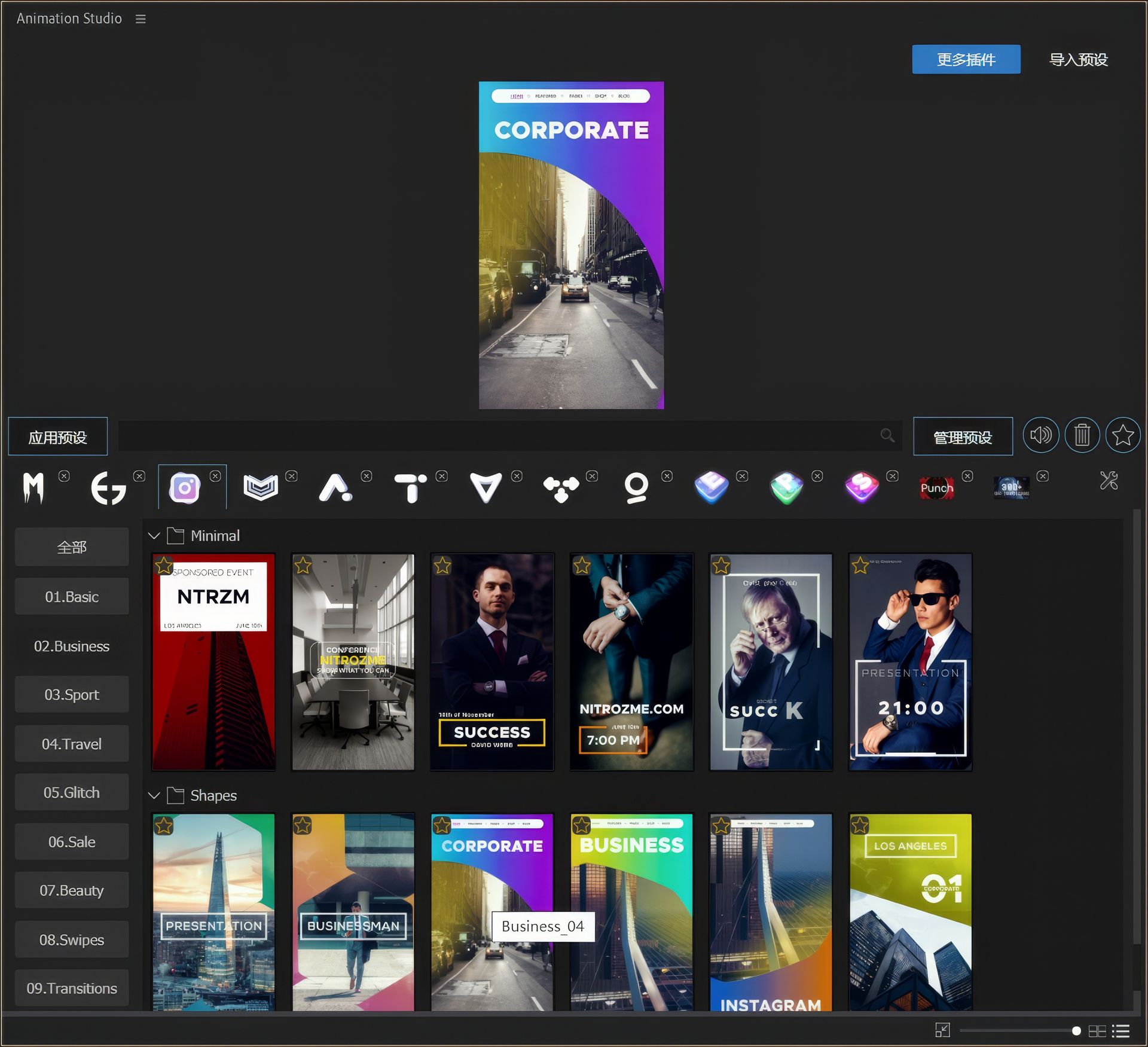Click the Minimal folder label

click(x=215, y=536)
